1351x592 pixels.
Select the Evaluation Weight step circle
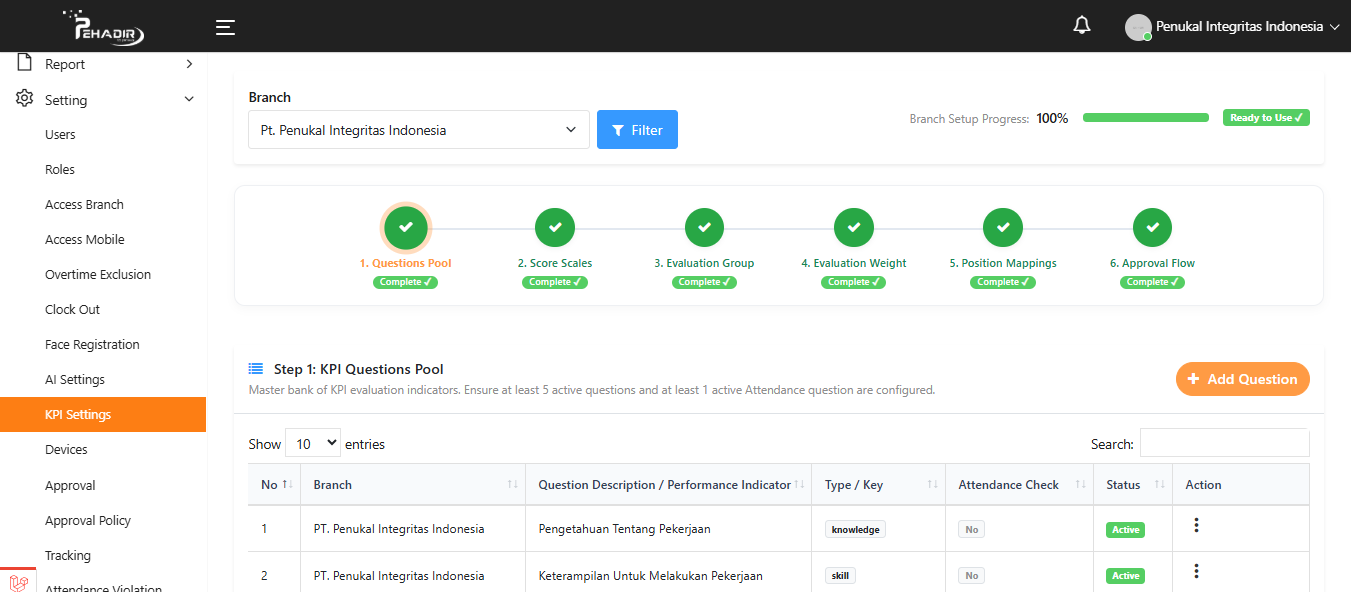pos(853,228)
